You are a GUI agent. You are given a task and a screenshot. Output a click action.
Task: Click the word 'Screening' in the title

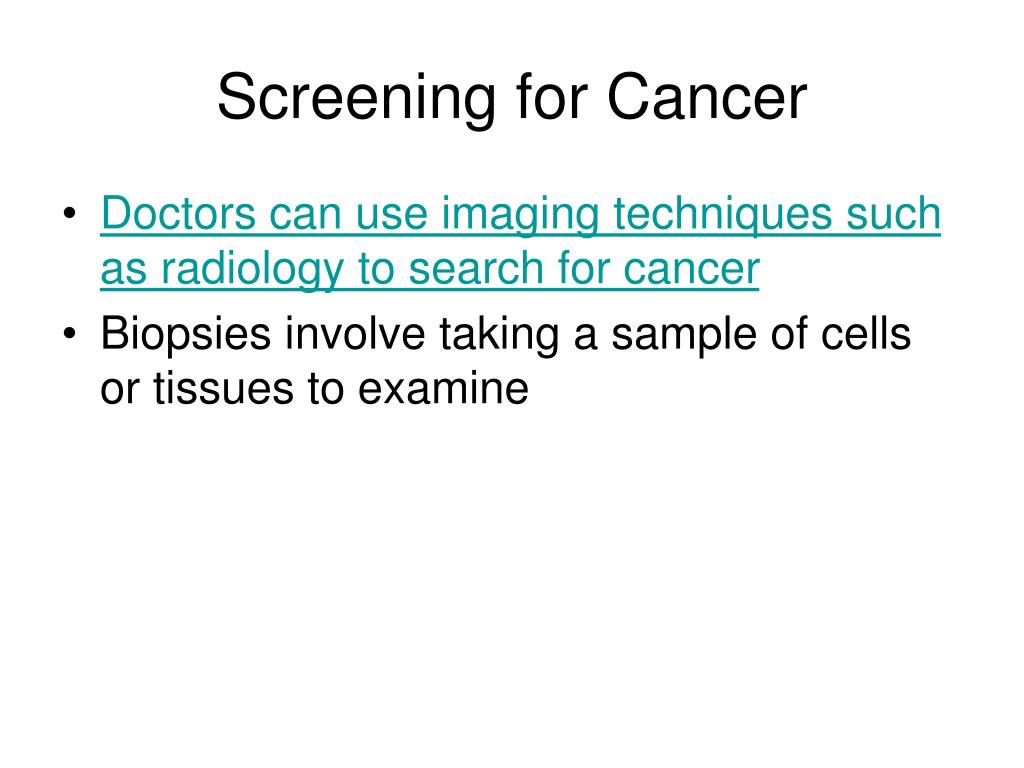point(357,99)
